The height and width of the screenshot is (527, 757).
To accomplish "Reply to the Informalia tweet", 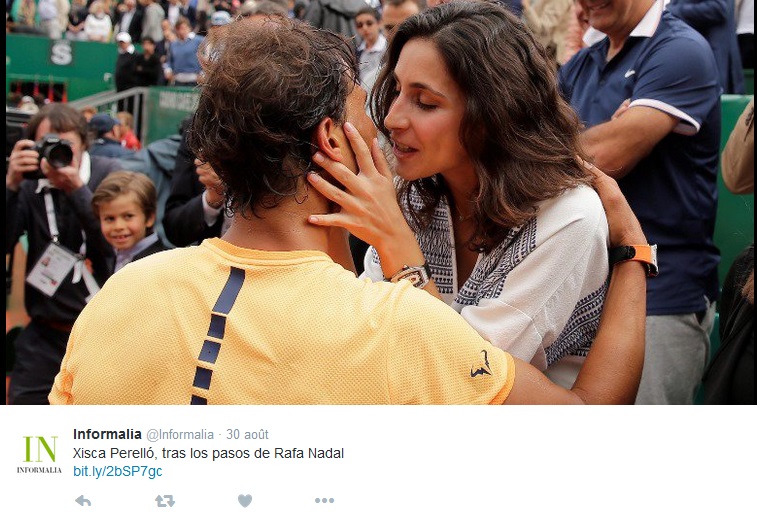I will [83, 501].
